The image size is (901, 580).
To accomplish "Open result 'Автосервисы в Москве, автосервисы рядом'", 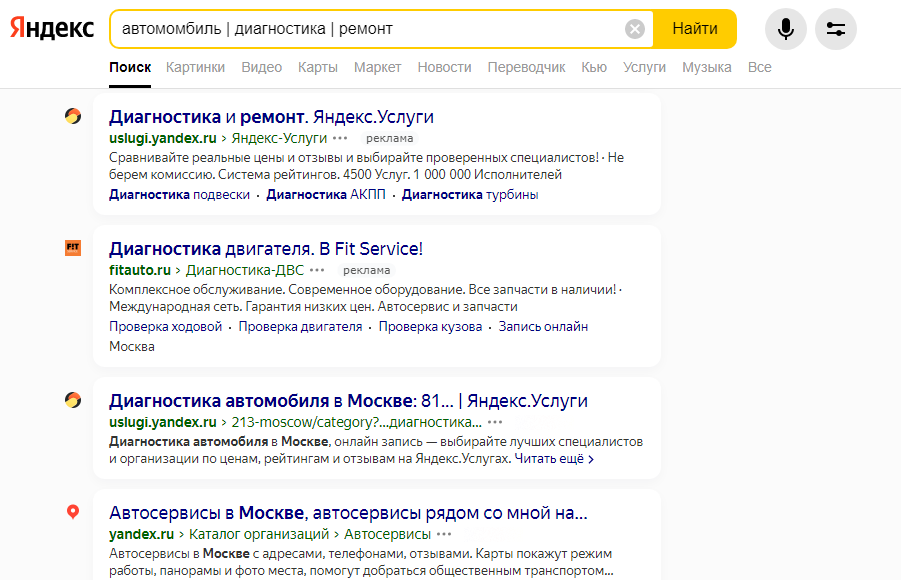I will pos(348,513).
